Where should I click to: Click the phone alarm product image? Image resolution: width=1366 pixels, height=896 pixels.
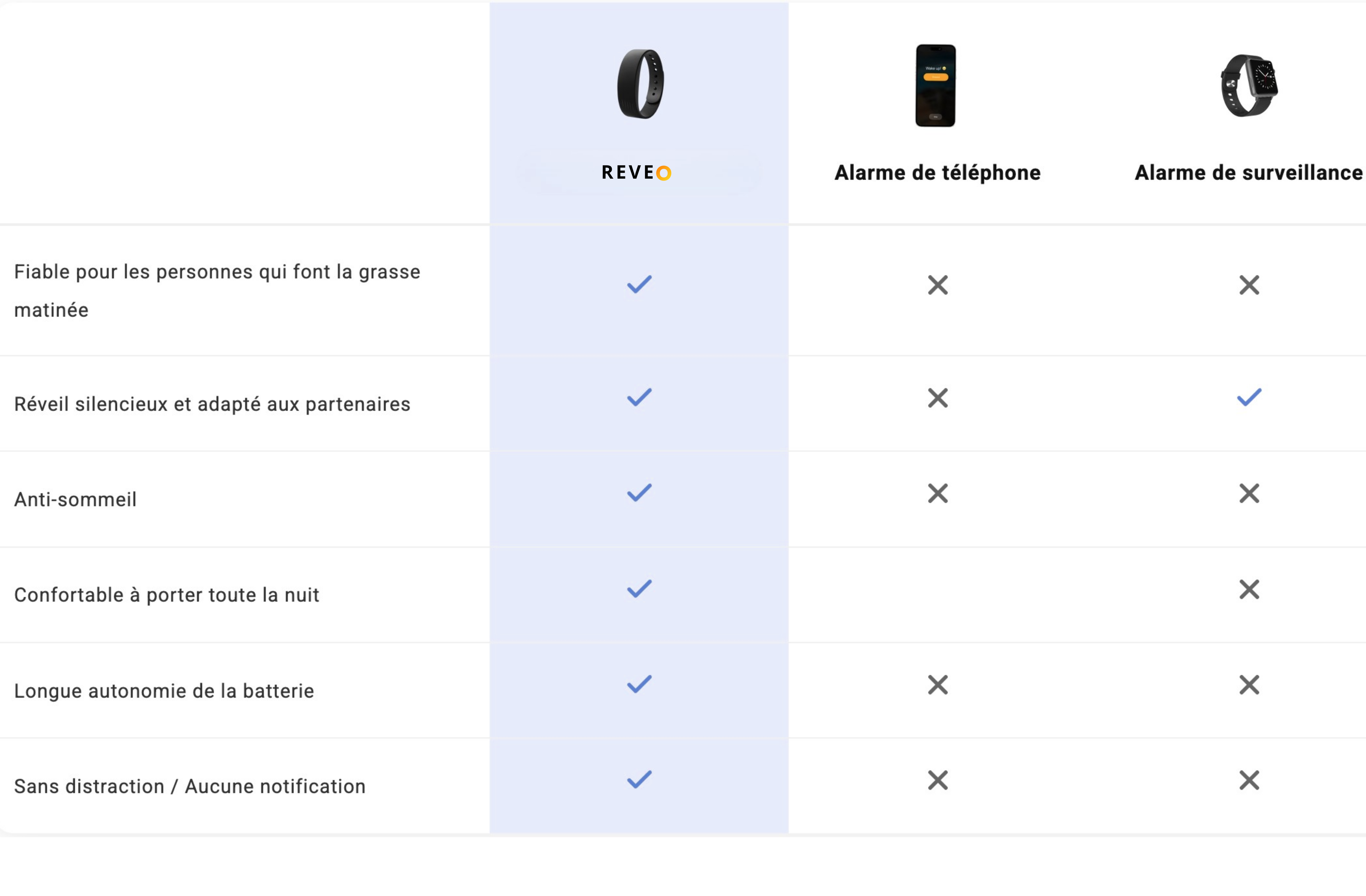point(935,85)
